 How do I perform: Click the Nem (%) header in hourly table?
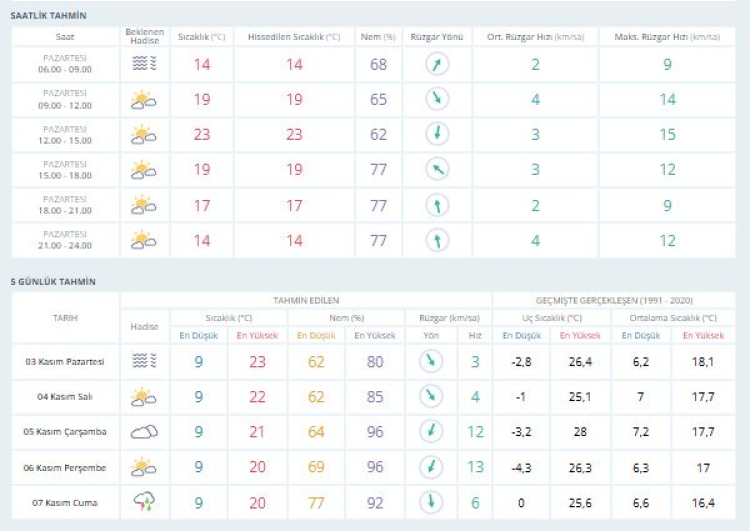[378, 36]
